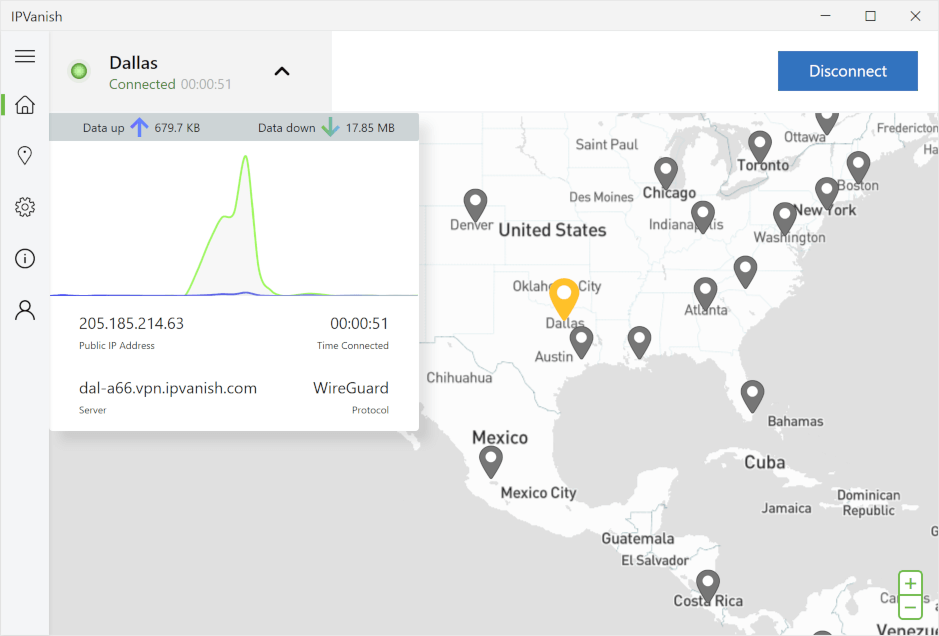
Task: Click the Server label under hostname
Action: 92,410
